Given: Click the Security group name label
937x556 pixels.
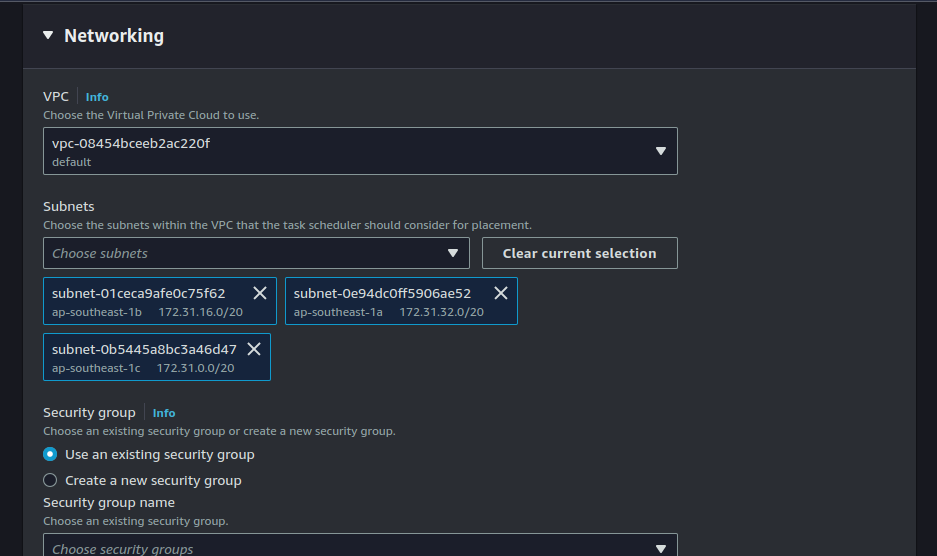Looking at the screenshot, I should point(109,502).
